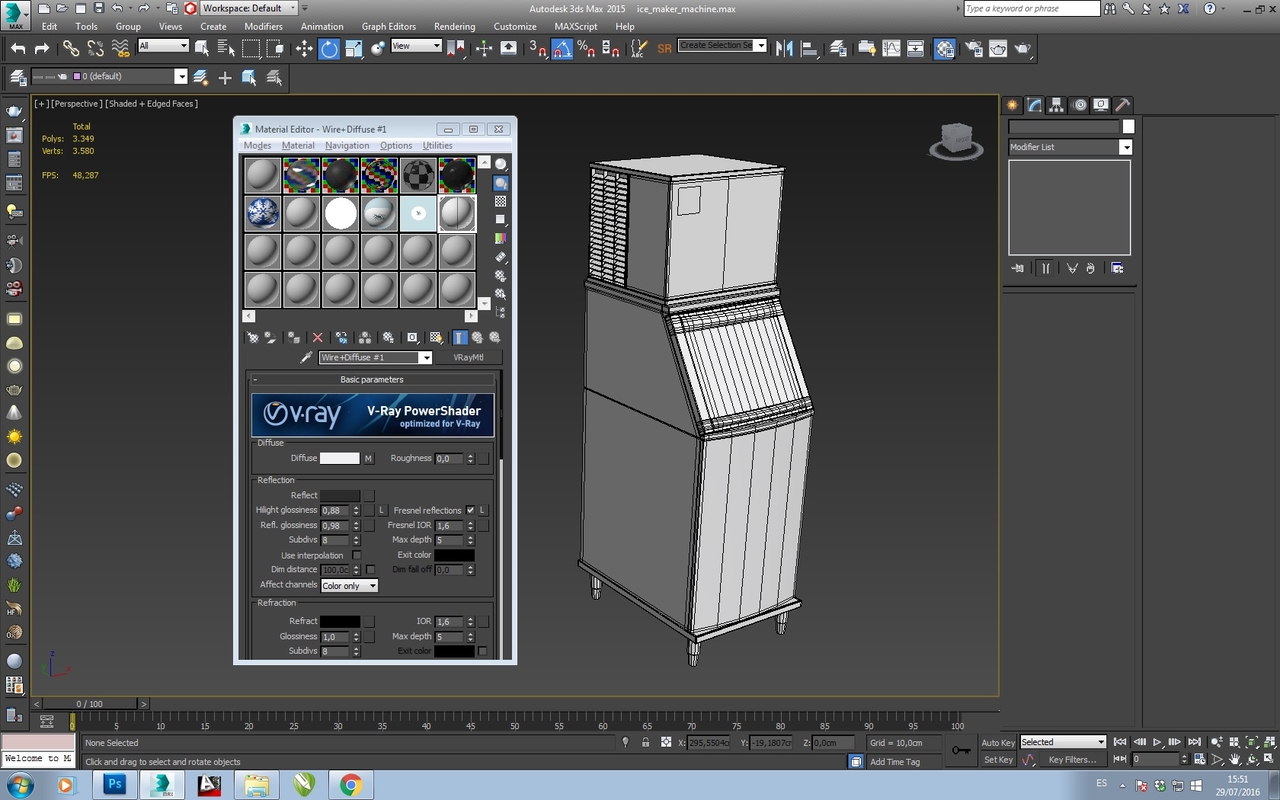This screenshot has width=1280, height=800.
Task: Click the Redo arrow in the main toolbar
Action: (42, 48)
